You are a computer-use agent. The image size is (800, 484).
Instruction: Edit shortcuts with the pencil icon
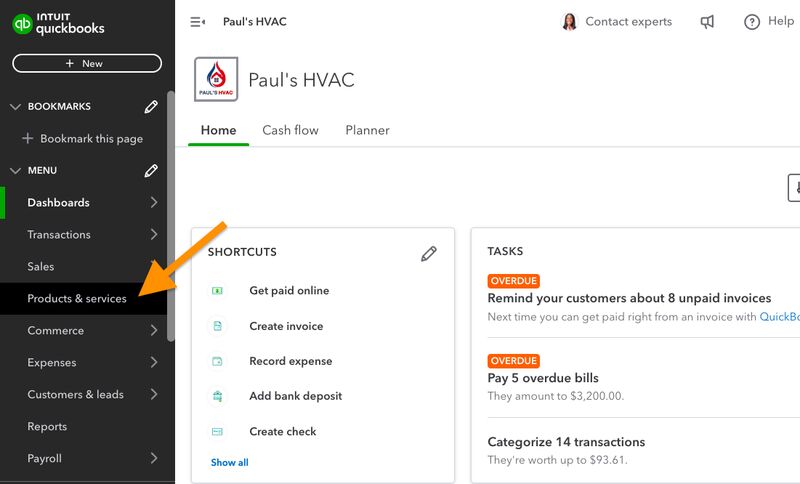[x=429, y=253]
